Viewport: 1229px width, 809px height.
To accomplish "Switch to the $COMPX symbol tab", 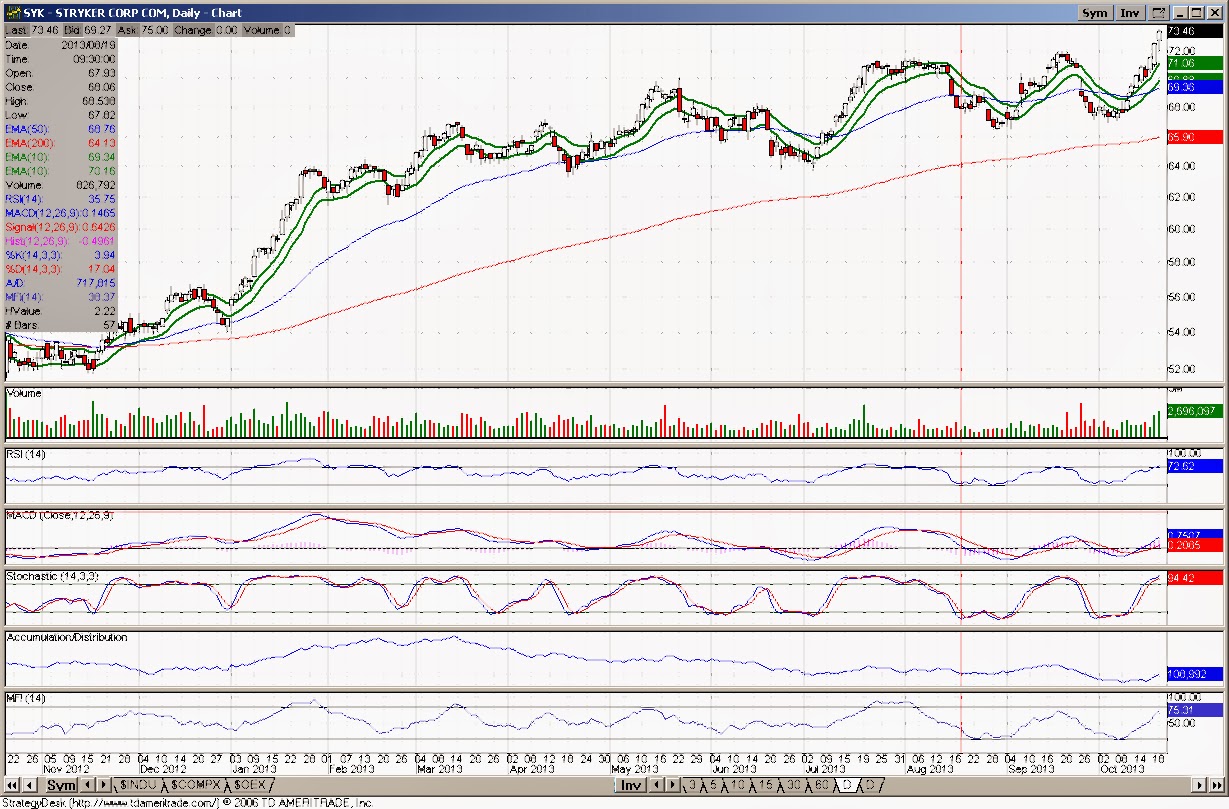I will [x=196, y=785].
